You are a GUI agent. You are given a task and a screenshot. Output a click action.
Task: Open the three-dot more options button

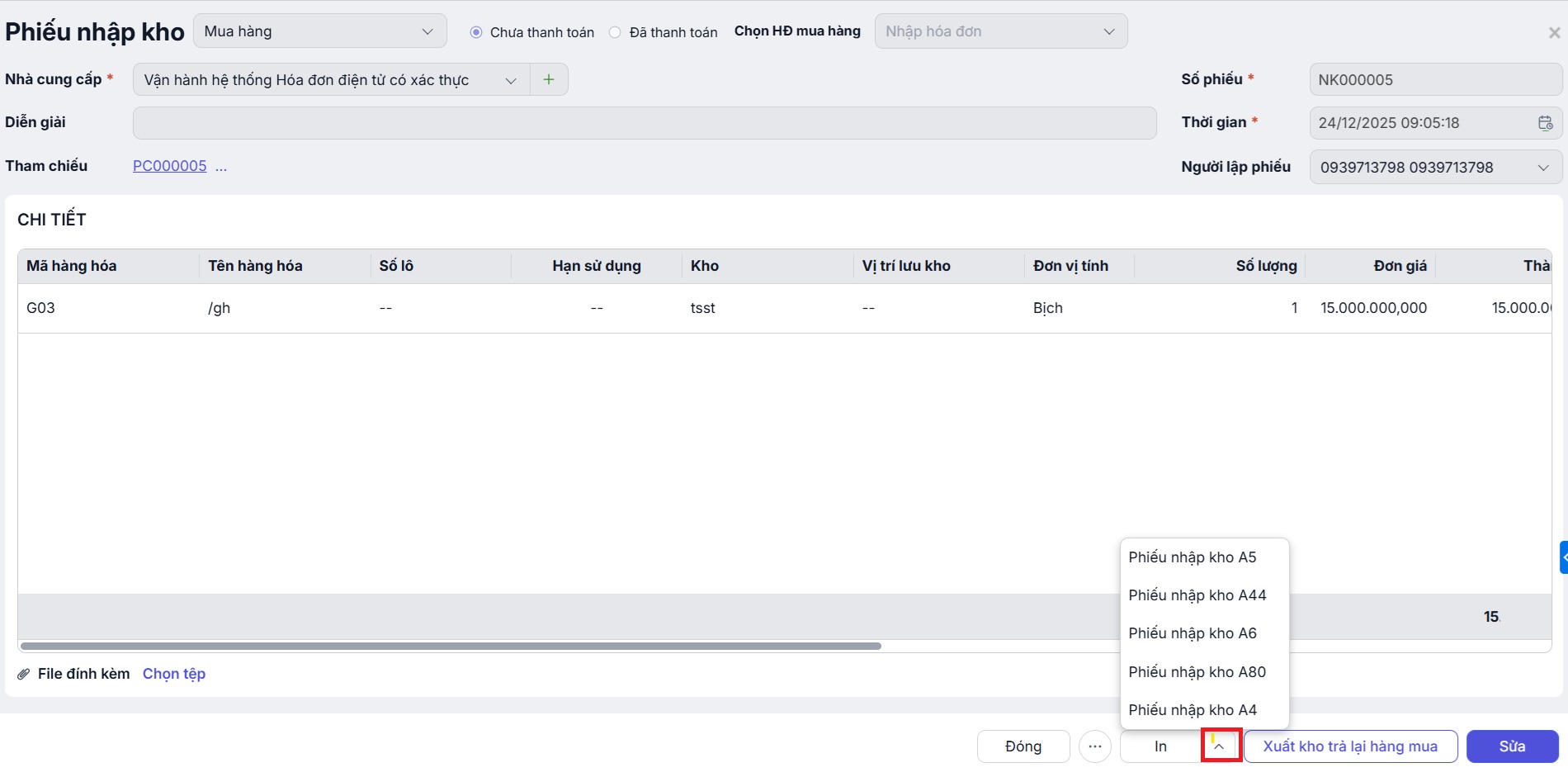coord(1094,746)
